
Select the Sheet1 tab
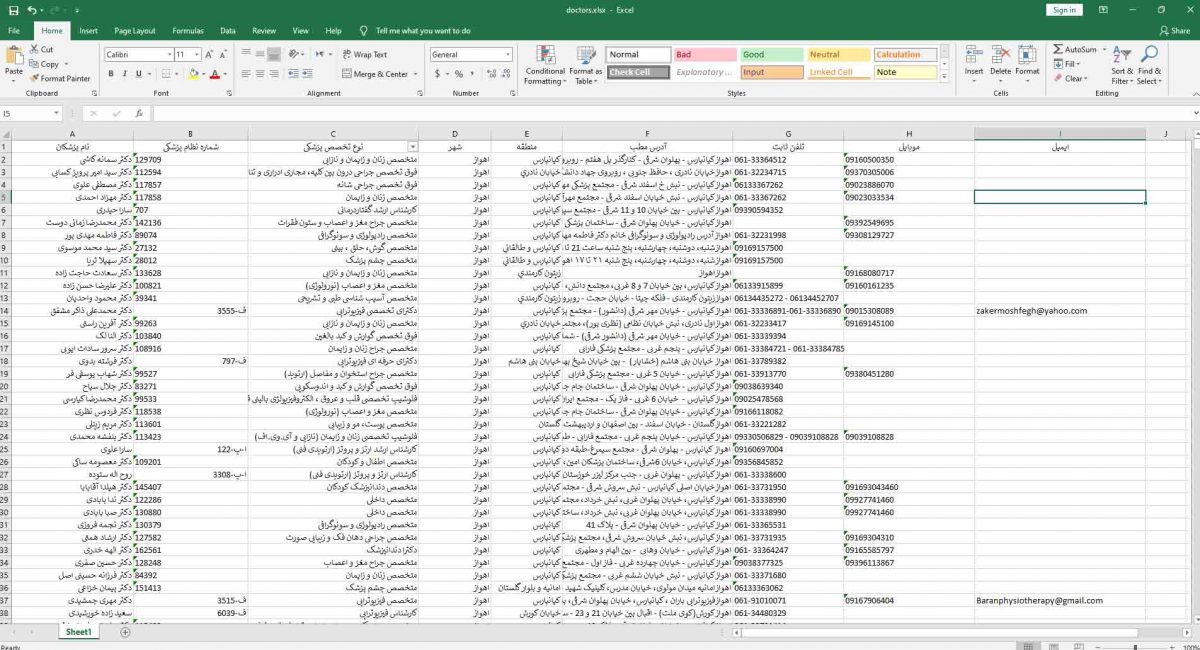(78, 633)
